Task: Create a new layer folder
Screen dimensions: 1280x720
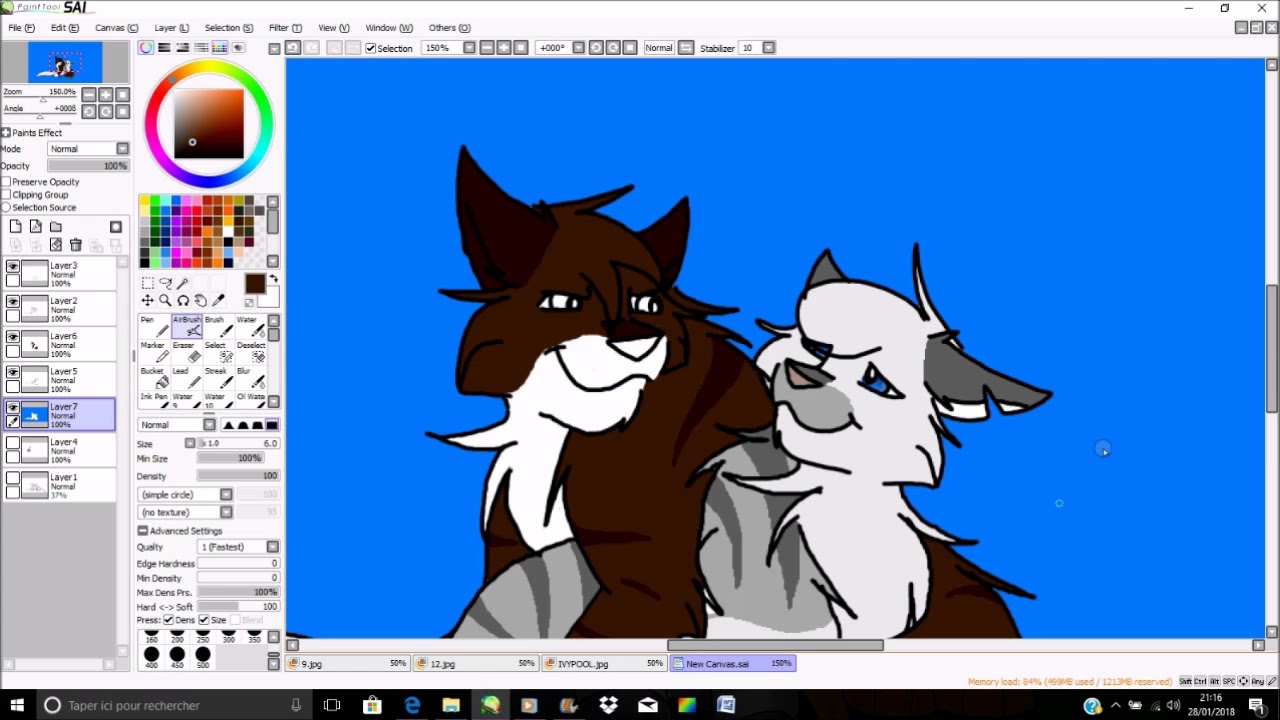Action: pos(55,227)
